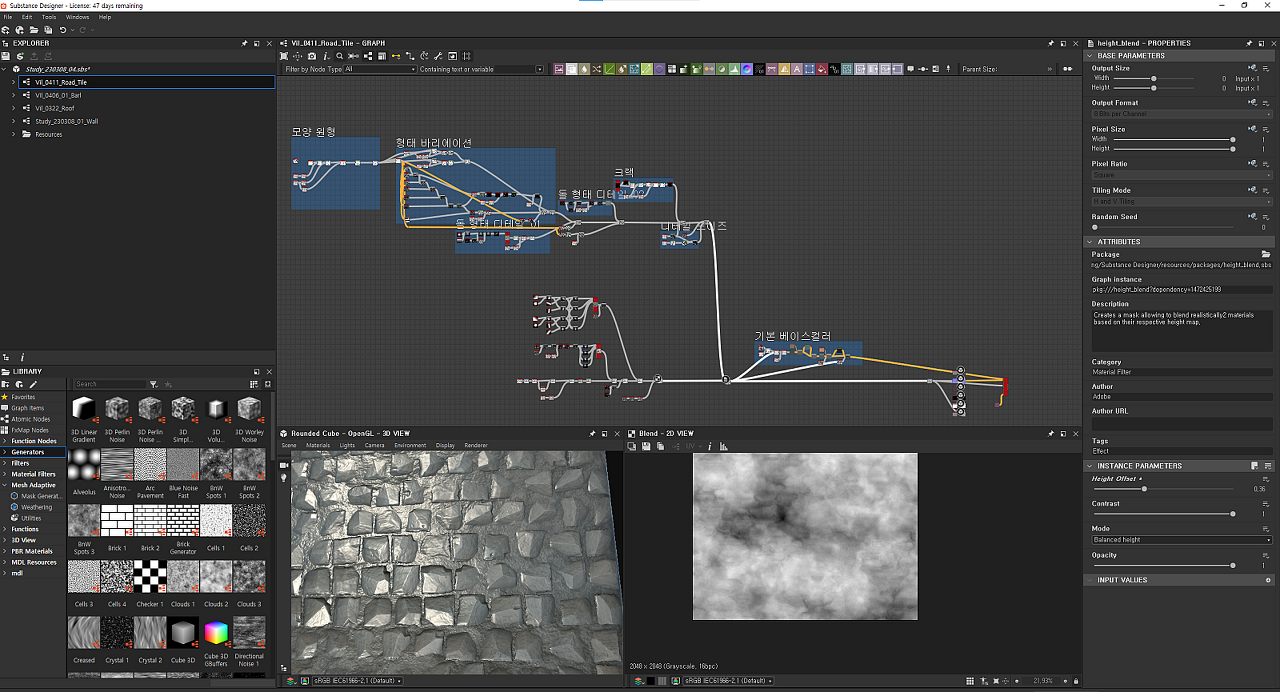Click the graph search magnifier icon
This screenshot has height=692, width=1280.
point(339,56)
